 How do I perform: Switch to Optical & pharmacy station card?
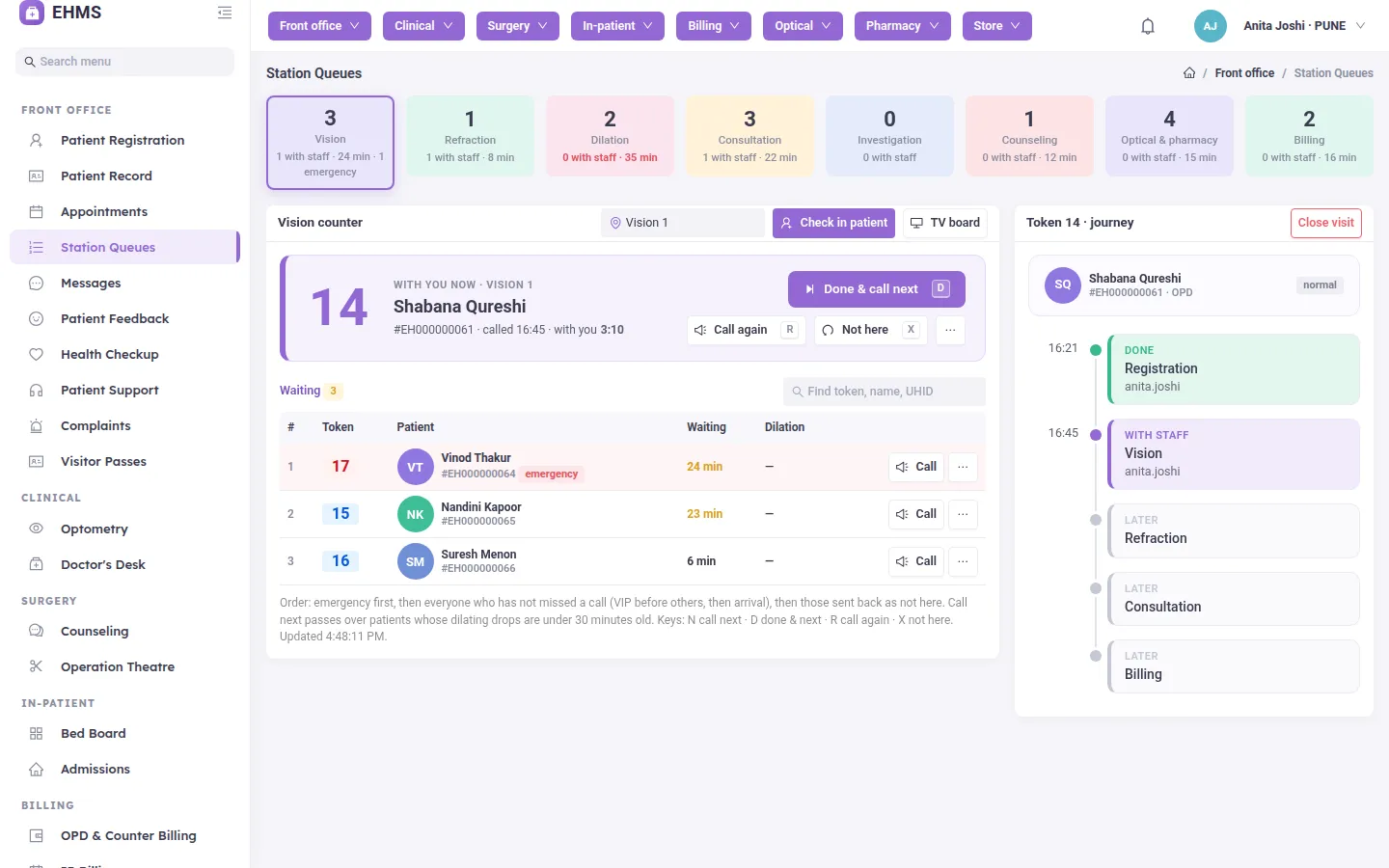pos(1169,136)
